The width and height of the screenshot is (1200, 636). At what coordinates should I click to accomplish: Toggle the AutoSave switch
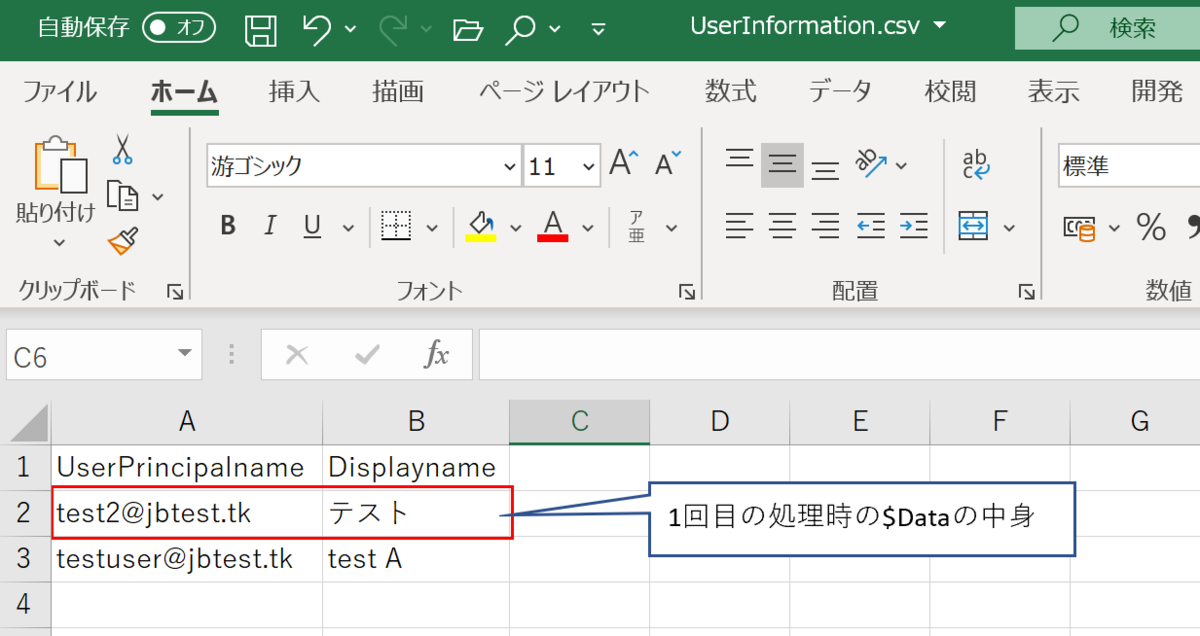[x=178, y=28]
